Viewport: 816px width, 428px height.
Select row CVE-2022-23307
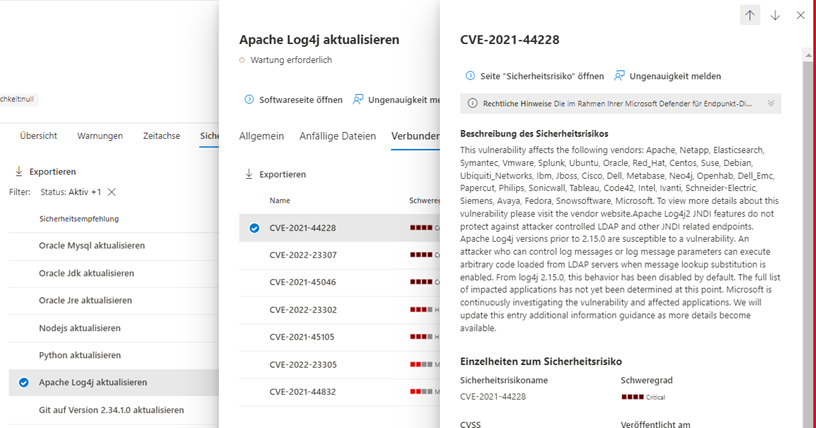[339, 255]
